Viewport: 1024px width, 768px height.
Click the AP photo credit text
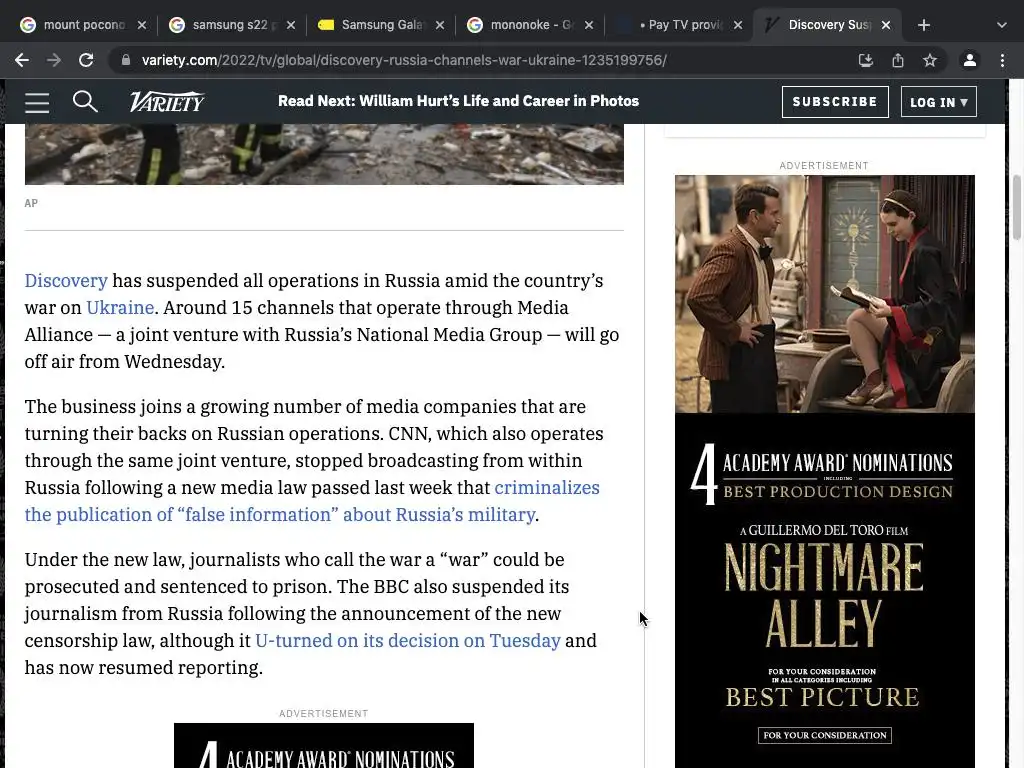coord(31,203)
